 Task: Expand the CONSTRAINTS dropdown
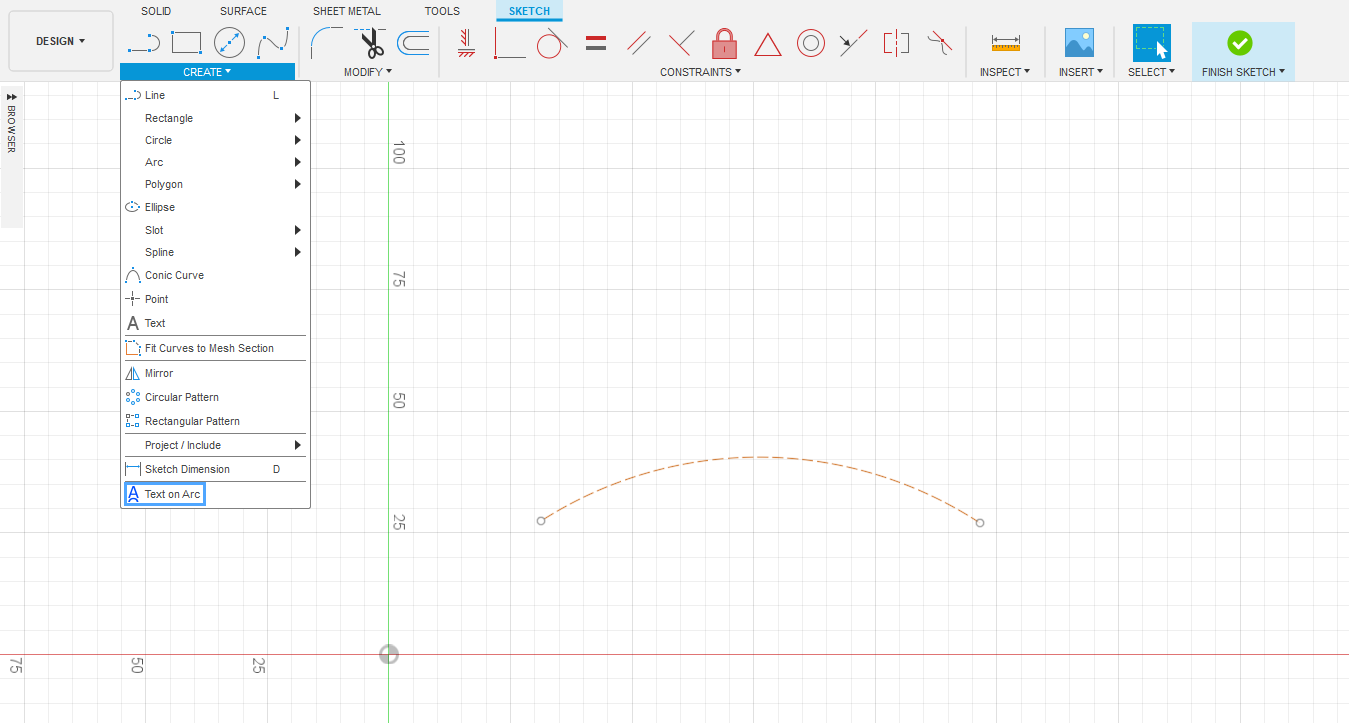700,72
